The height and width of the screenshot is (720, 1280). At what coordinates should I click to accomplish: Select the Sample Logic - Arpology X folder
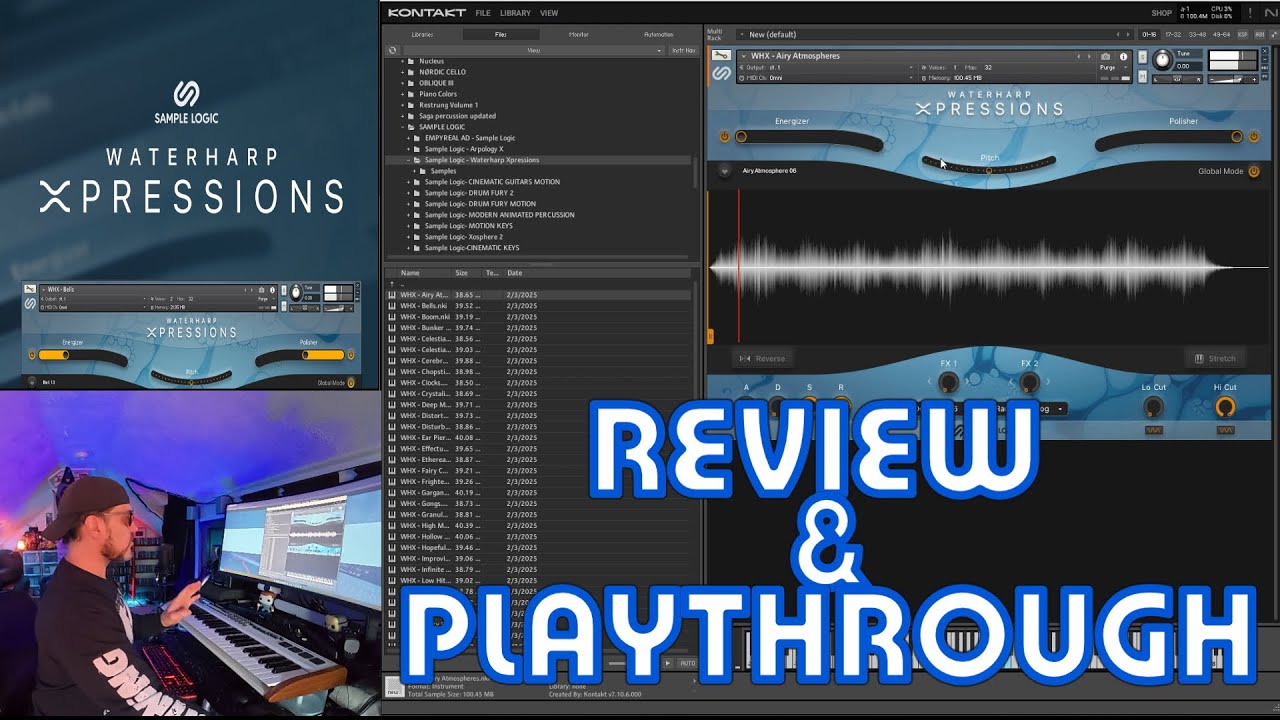pyautogui.click(x=464, y=149)
